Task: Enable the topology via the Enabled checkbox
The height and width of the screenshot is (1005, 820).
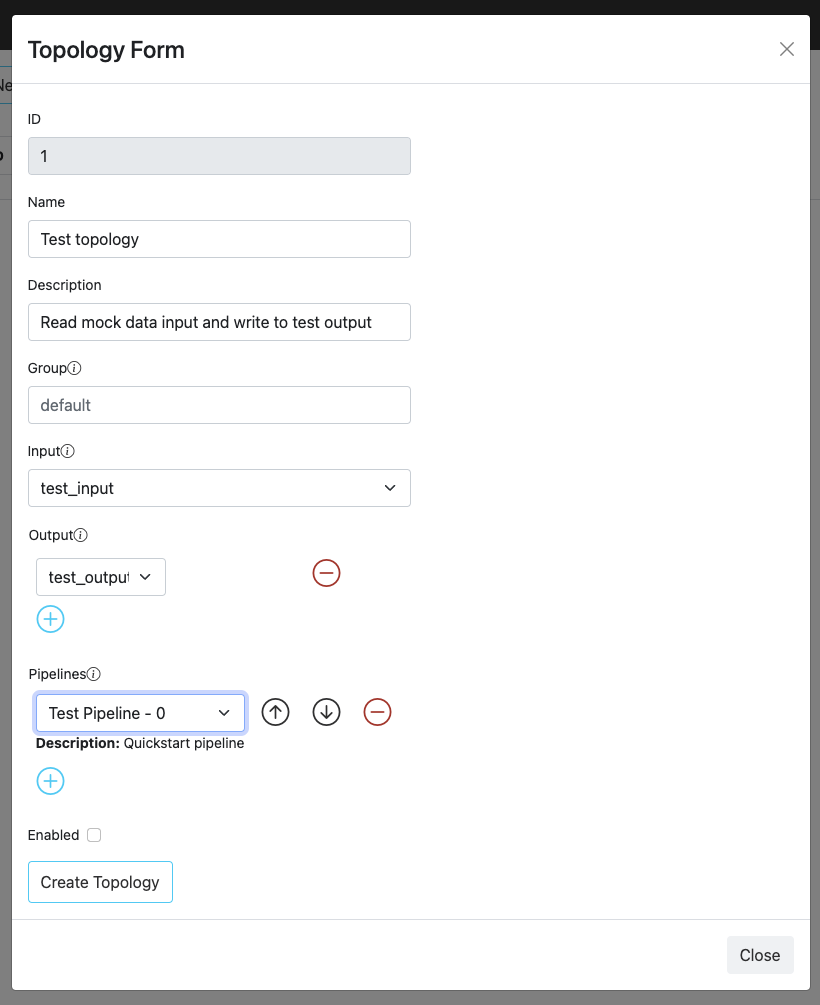Action: pyautogui.click(x=93, y=834)
